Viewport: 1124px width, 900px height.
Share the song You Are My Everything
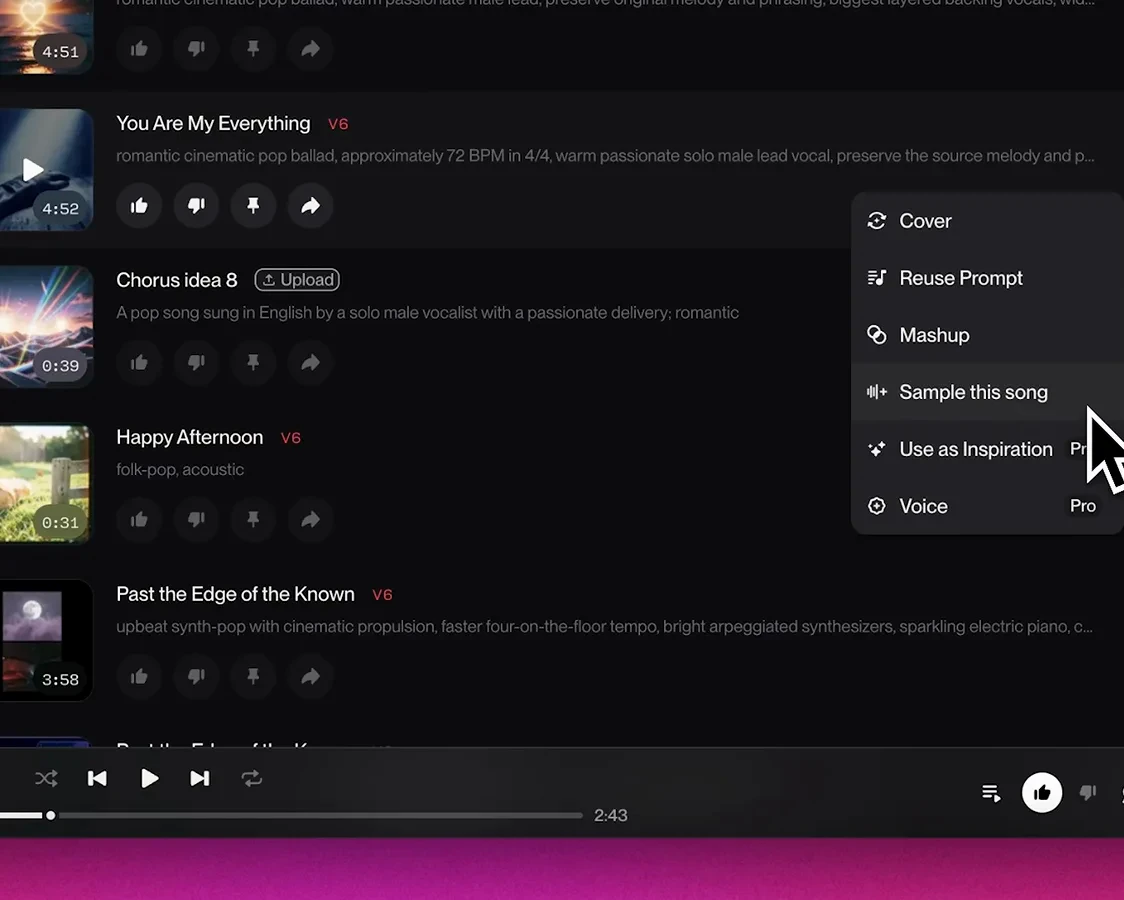[310, 206]
